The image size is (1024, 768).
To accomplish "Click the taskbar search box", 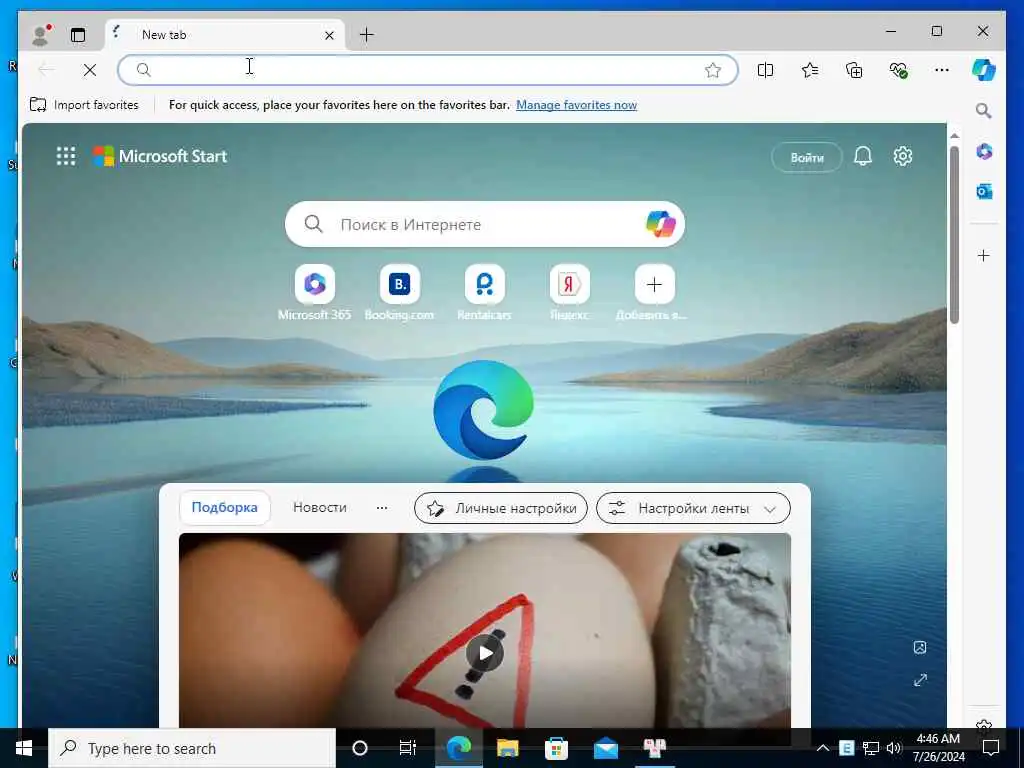I will [x=192, y=748].
